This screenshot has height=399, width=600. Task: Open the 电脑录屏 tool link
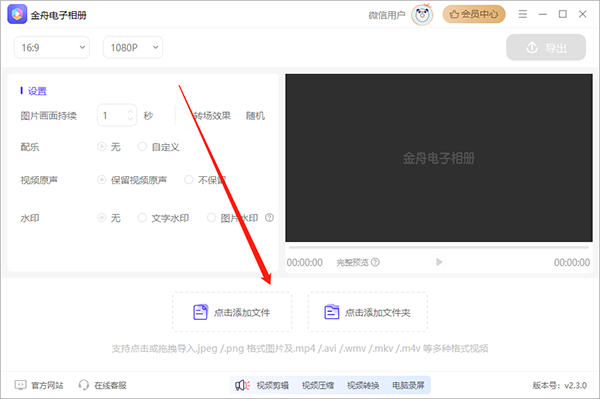[x=408, y=385]
